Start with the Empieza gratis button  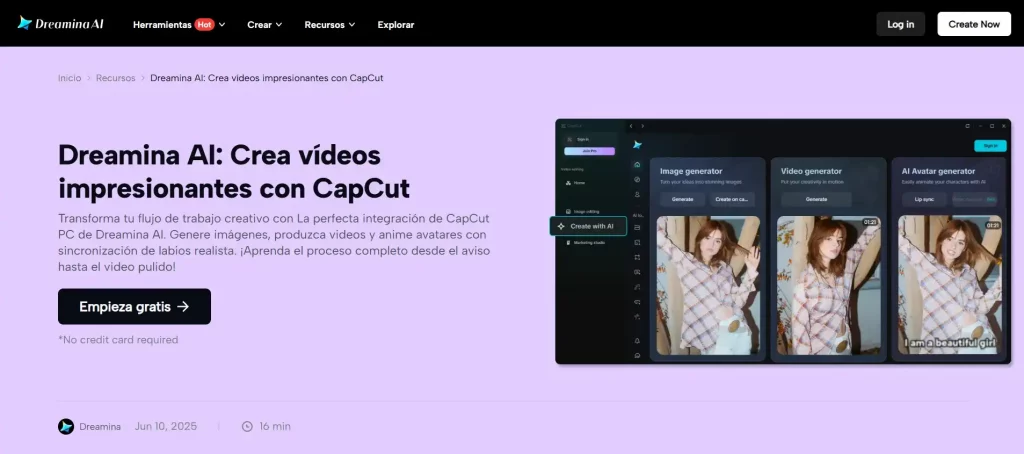(x=134, y=307)
